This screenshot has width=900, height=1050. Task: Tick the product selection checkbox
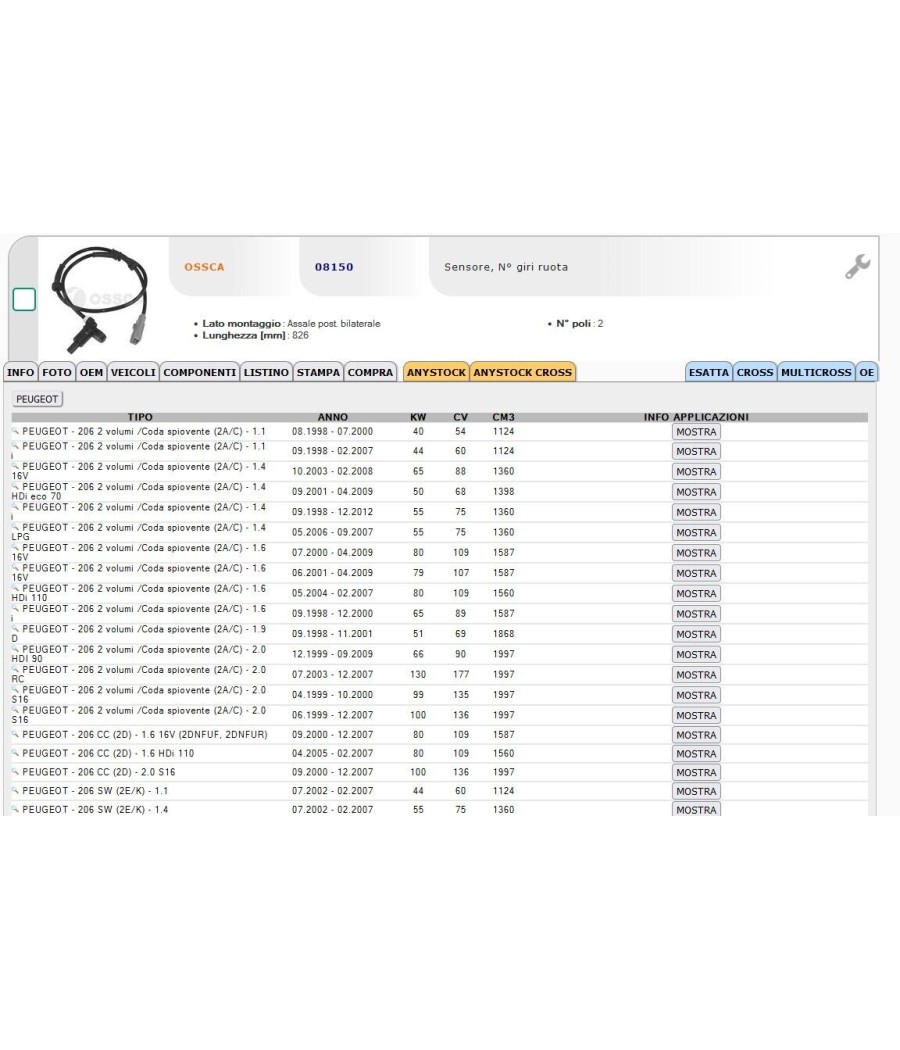(24, 299)
